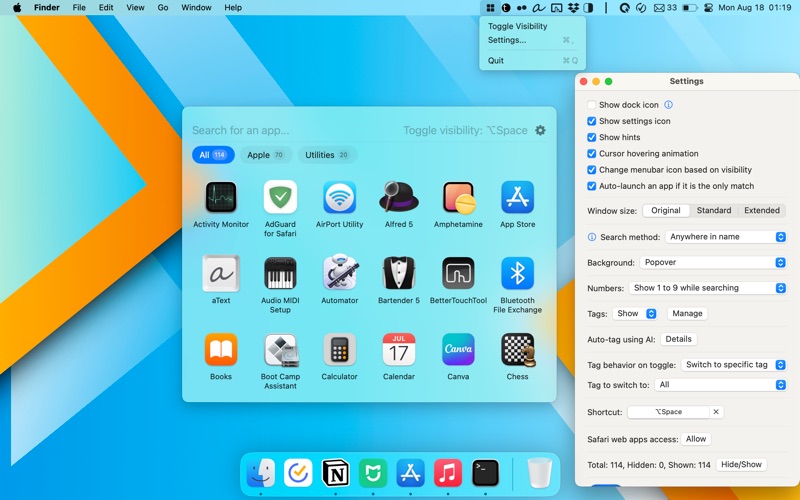Open Dropbox menubar icon
800x500 pixels.
(x=573, y=8)
